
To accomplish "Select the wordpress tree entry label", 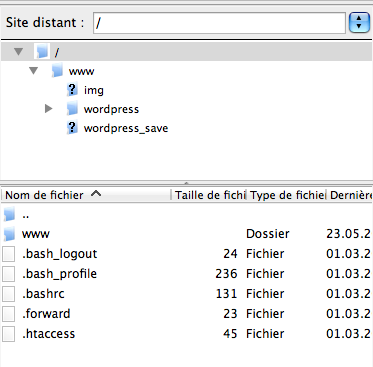I will click(111, 109).
